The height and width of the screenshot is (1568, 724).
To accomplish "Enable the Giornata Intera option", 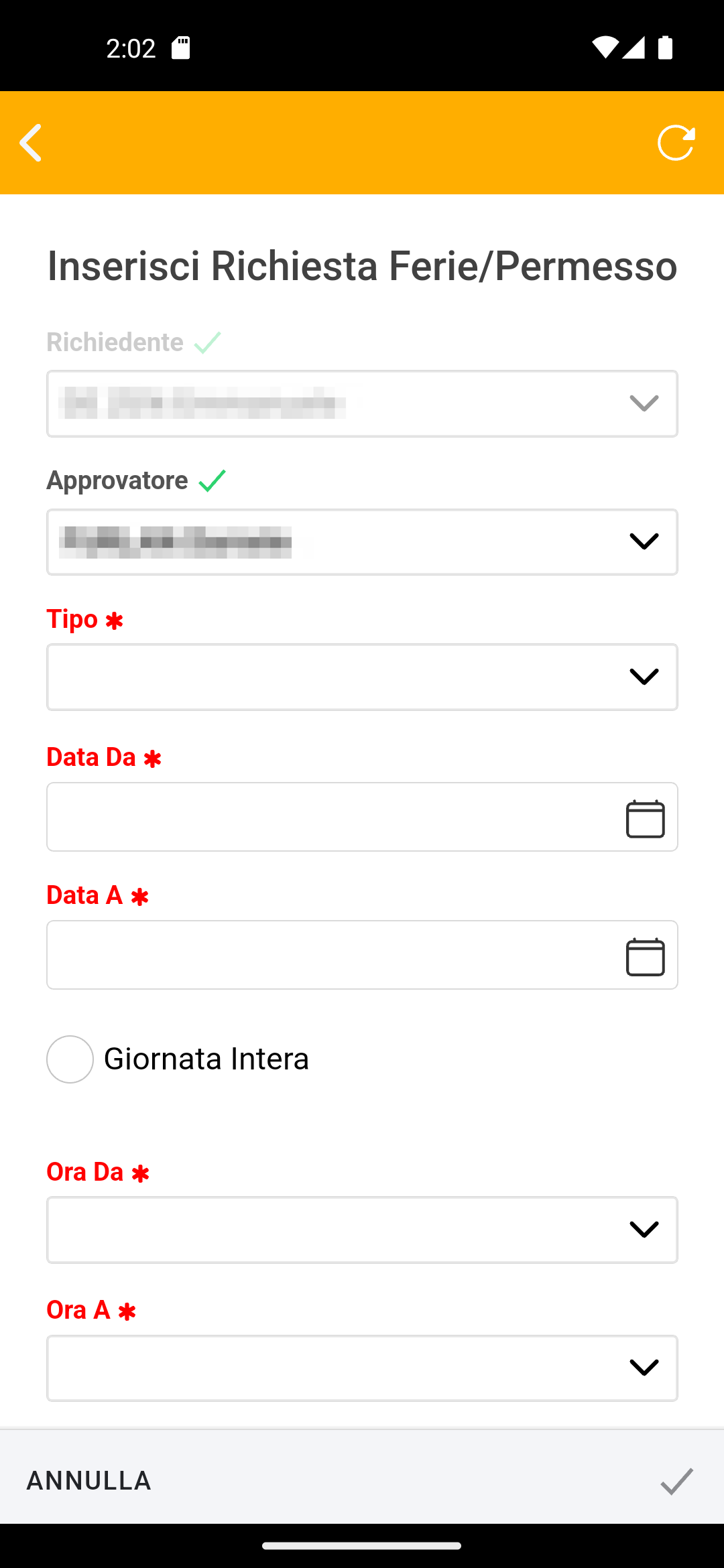I will [x=70, y=1059].
